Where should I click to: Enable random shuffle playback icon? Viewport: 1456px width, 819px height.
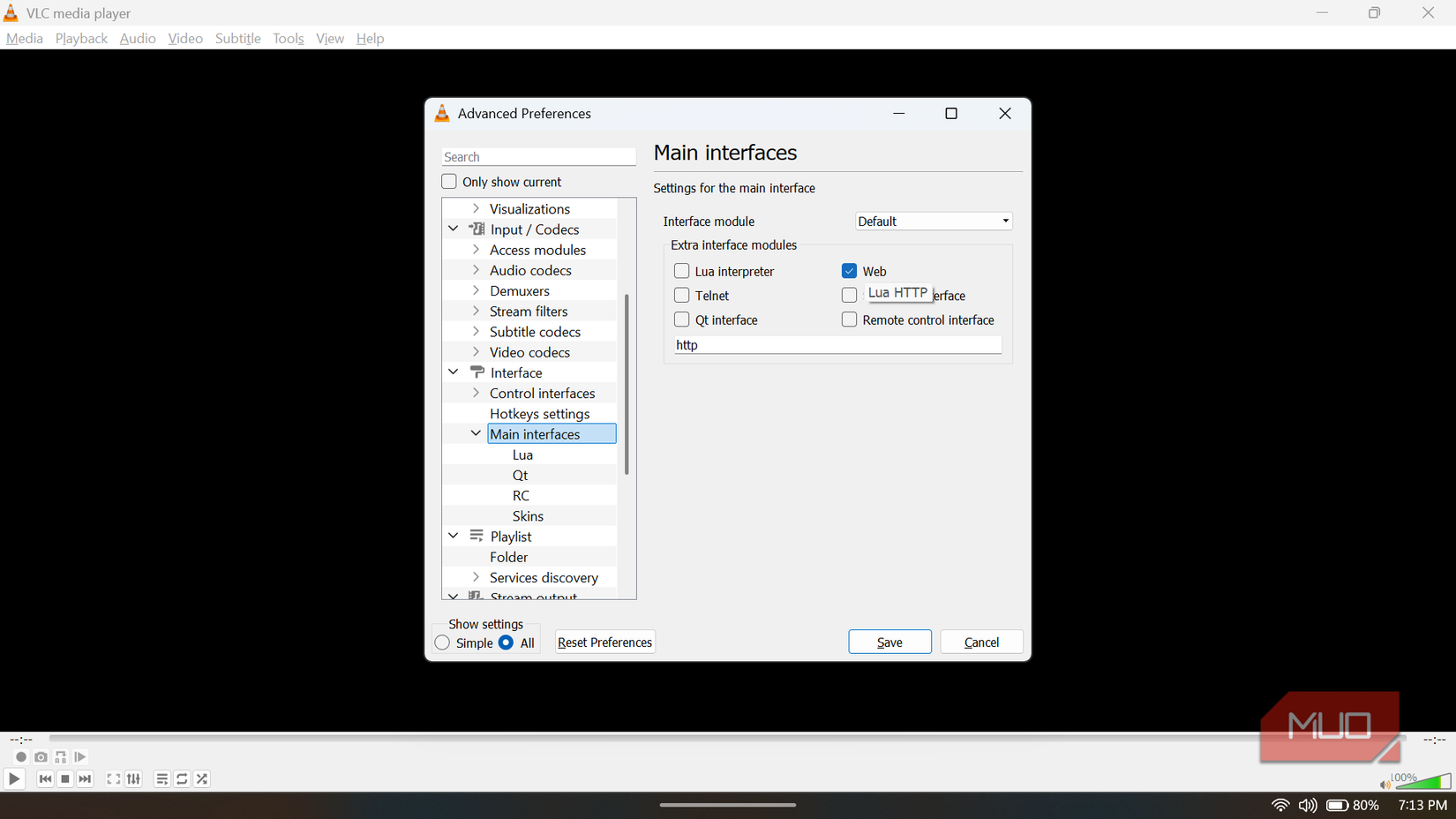point(202,778)
